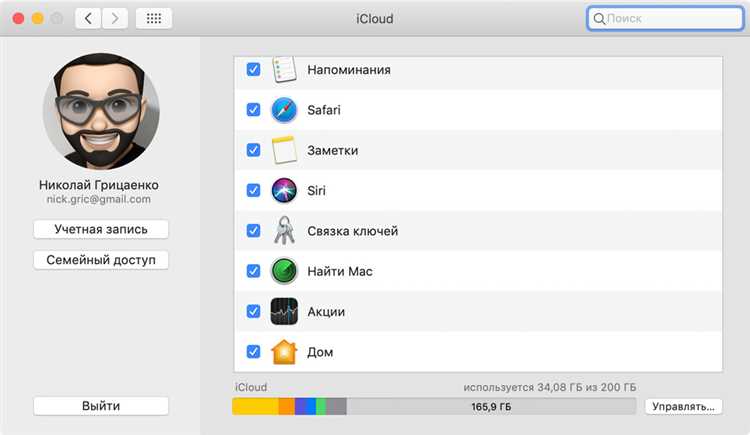Click the free space 165,9 ГБ bar

pyautogui.click(x=491, y=406)
